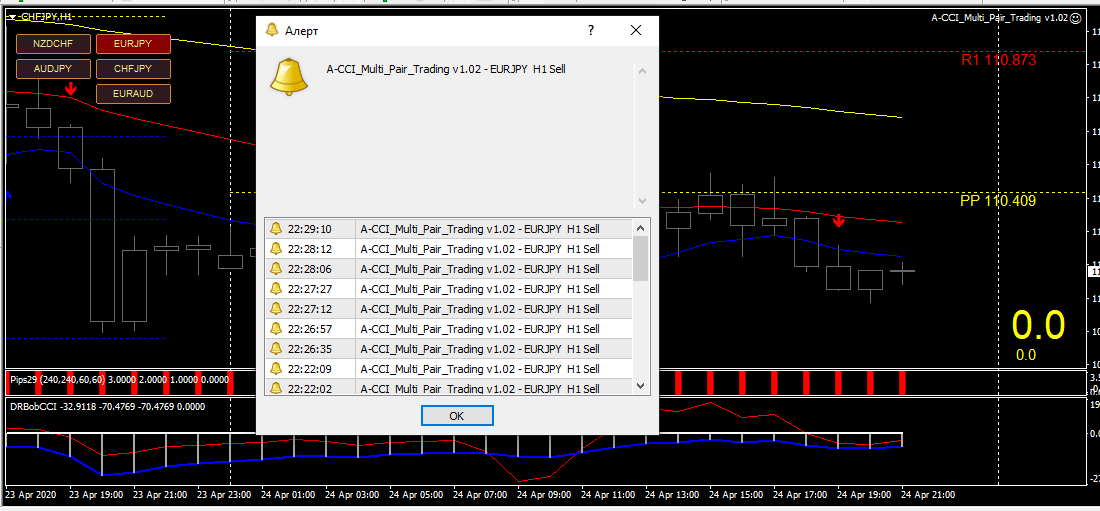
Task: Select the CHFJPY pair button
Action: click(133, 69)
